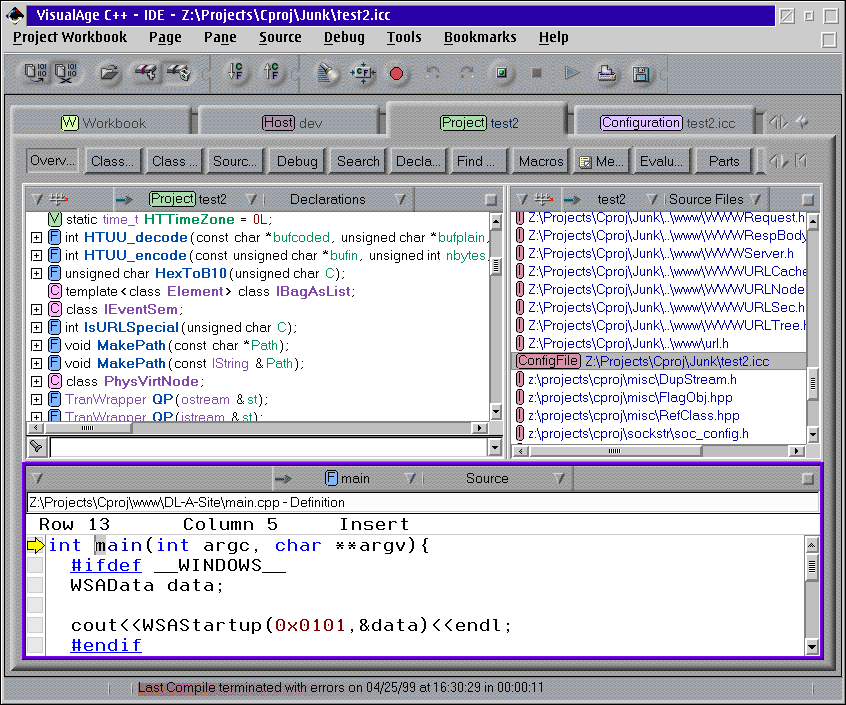Follow the #ifdef link in source
This screenshot has height=705, width=846.
106,565
